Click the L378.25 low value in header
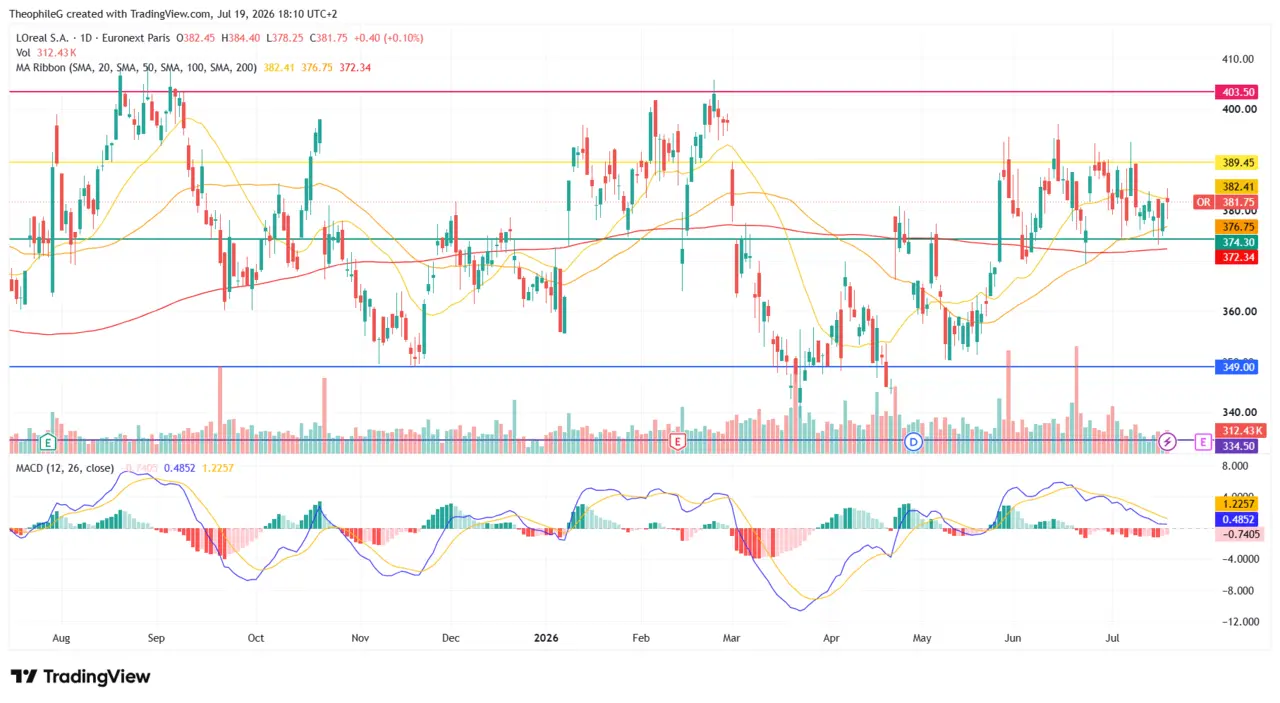This screenshot has height=703, width=1280. click(283, 38)
